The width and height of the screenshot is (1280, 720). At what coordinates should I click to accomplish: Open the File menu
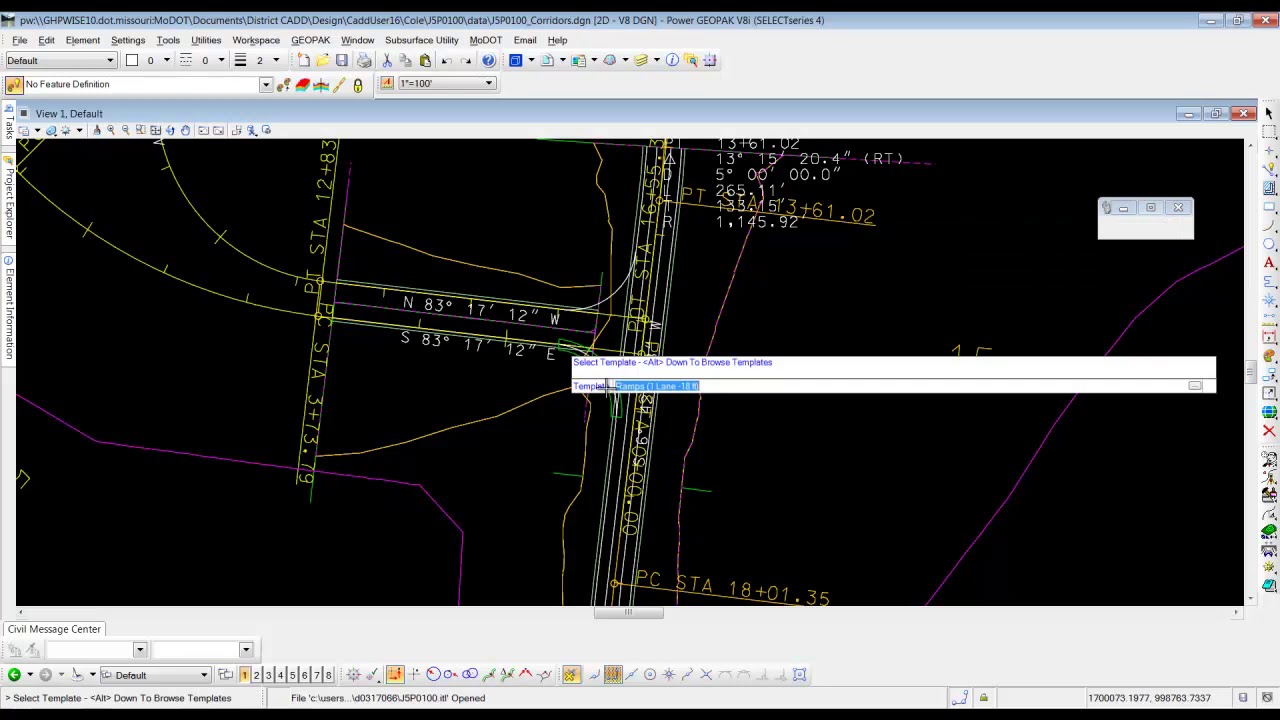pos(19,40)
